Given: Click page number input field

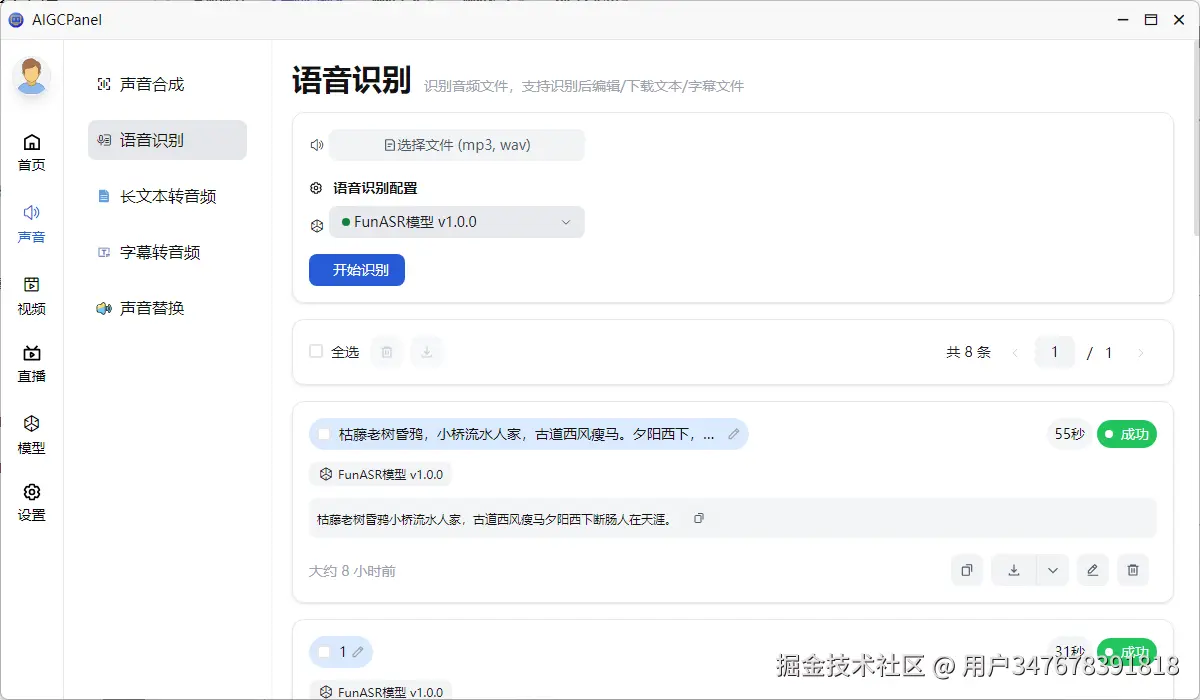Looking at the screenshot, I should (1055, 352).
